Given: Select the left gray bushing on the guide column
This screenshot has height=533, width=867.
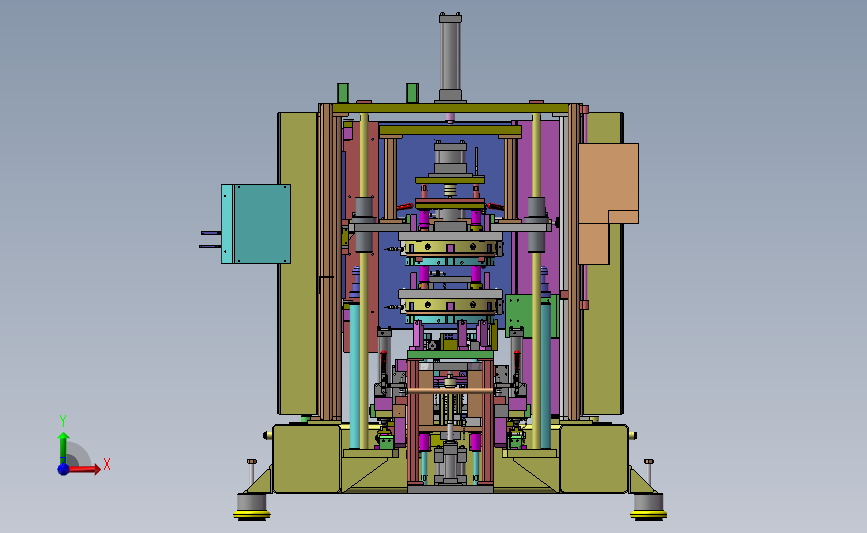Looking at the screenshot, I should tap(363, 224).
